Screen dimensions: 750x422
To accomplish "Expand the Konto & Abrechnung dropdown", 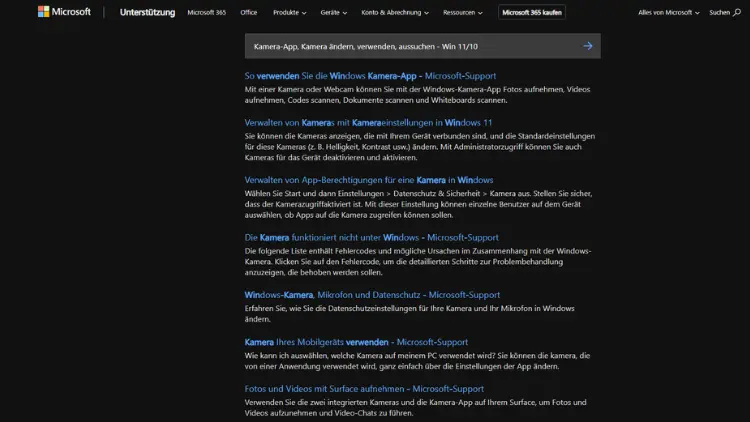I will (395, 12).
